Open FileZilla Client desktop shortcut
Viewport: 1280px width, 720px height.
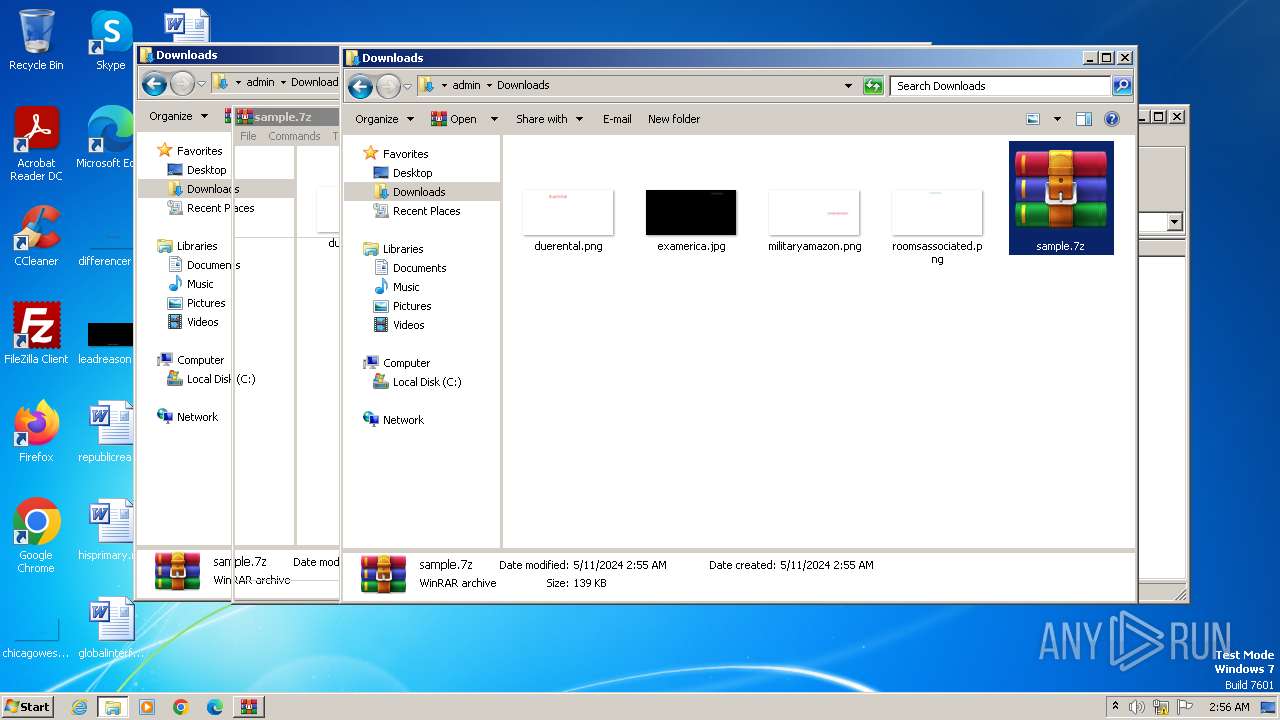(x=36, y=333)
